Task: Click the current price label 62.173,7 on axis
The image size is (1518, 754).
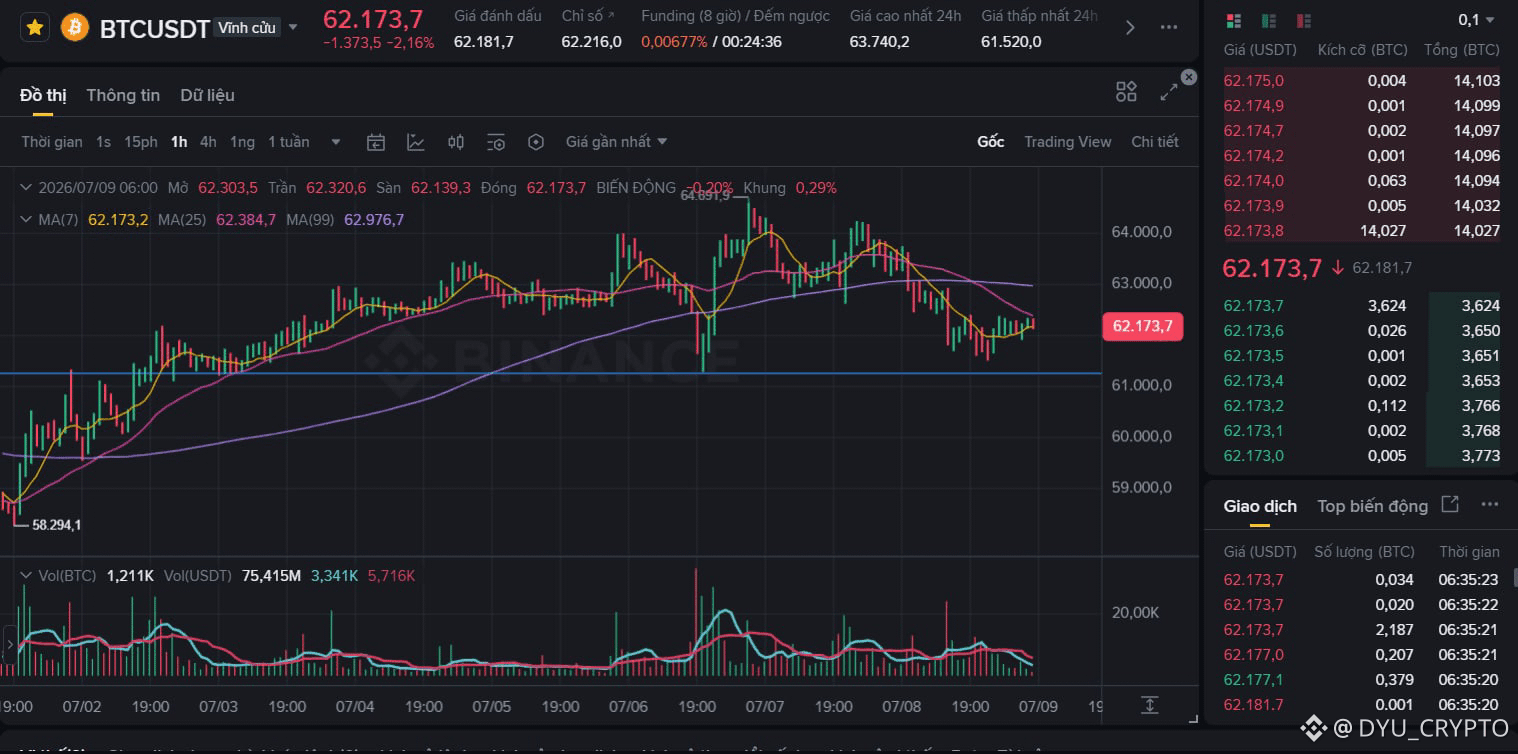Action: pos(1142,326)
